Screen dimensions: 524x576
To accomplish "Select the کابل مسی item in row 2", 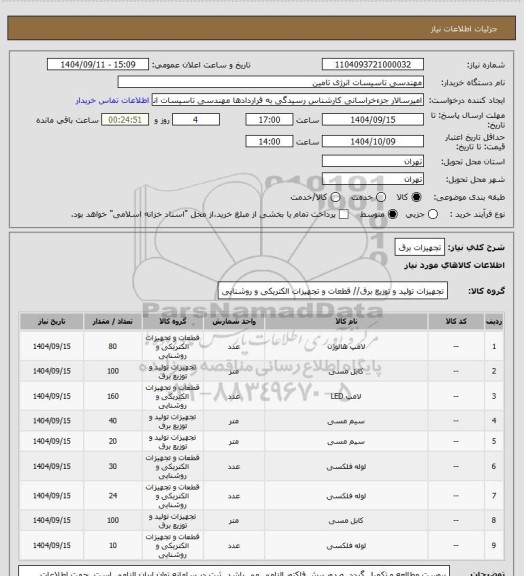I will (x=346, y=371).
